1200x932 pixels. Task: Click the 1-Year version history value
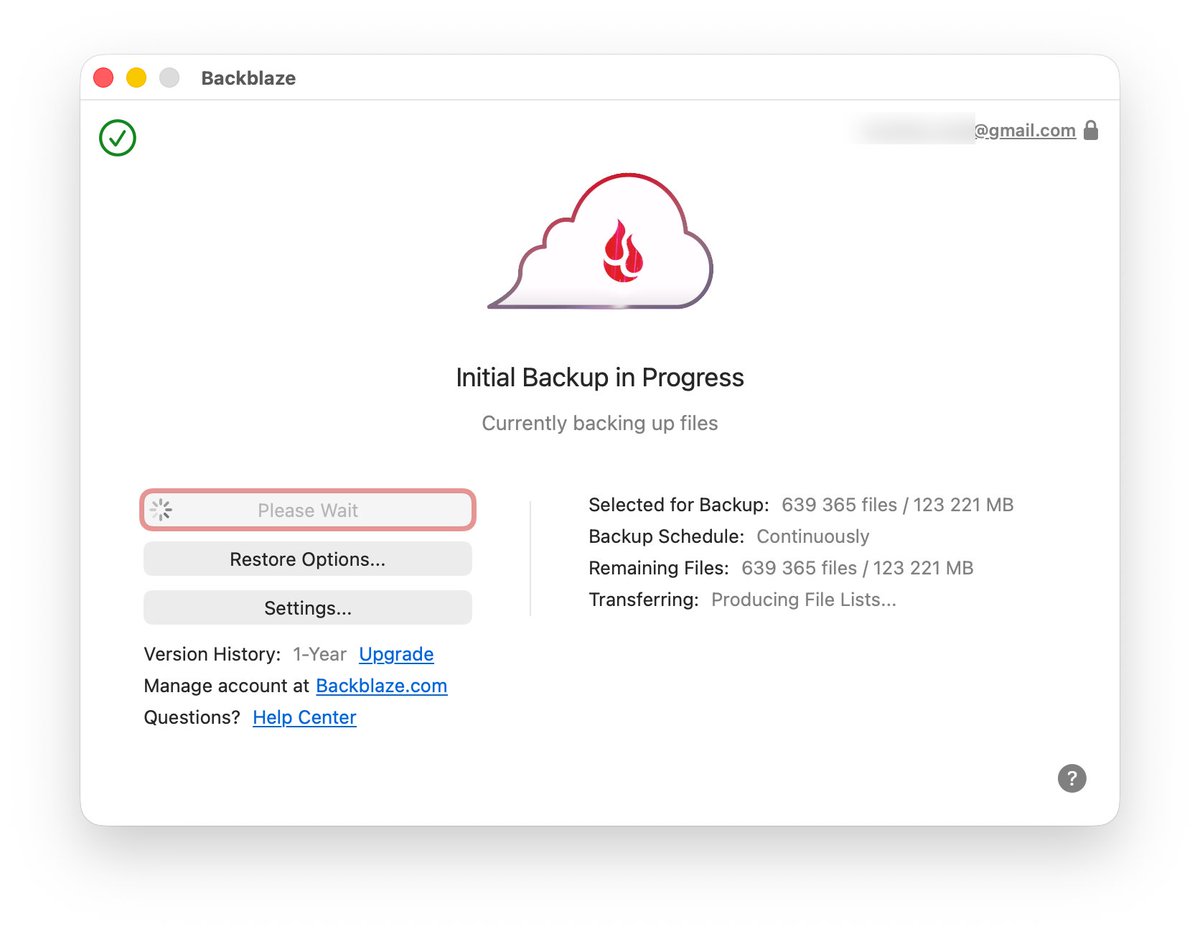319,654
